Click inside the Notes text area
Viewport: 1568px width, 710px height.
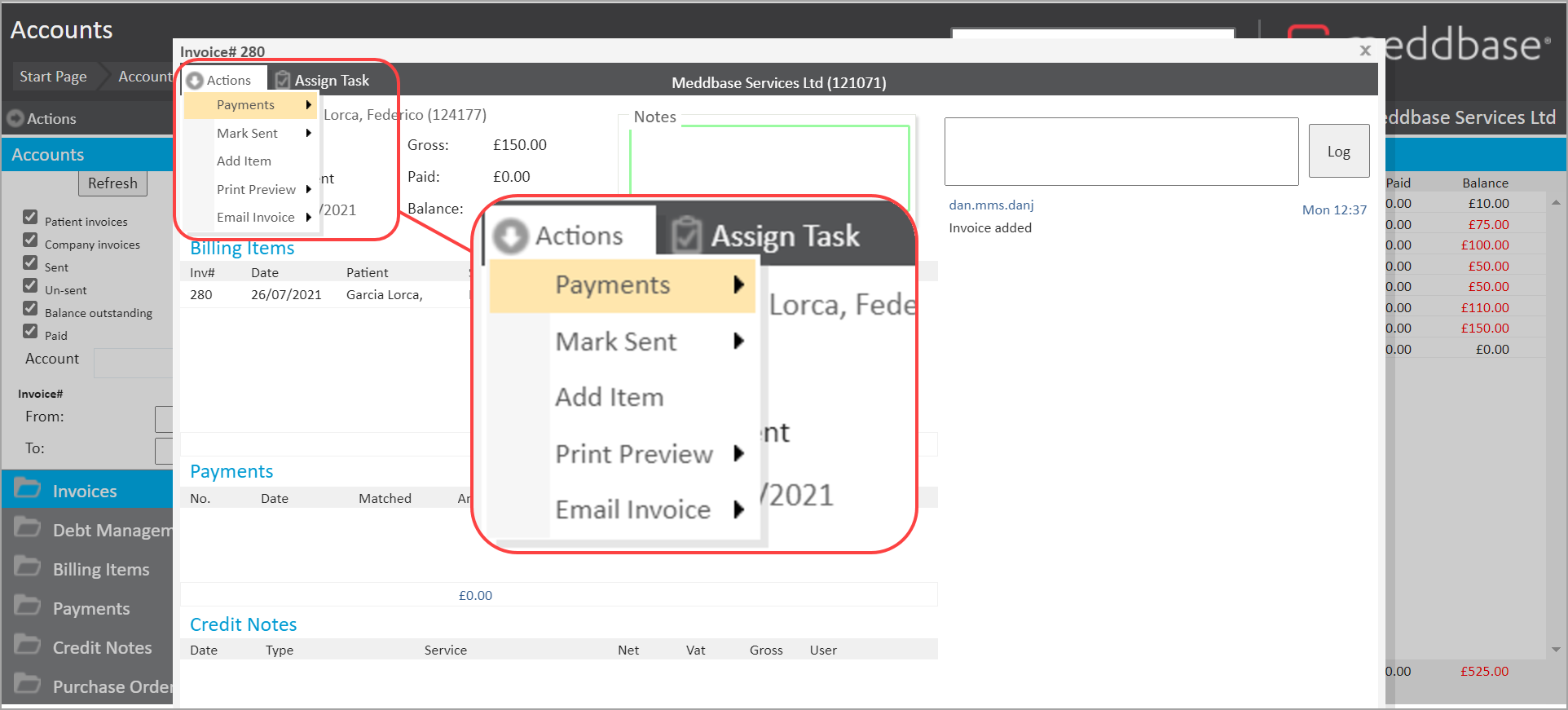pyautogui.click(x=769, y=161)
